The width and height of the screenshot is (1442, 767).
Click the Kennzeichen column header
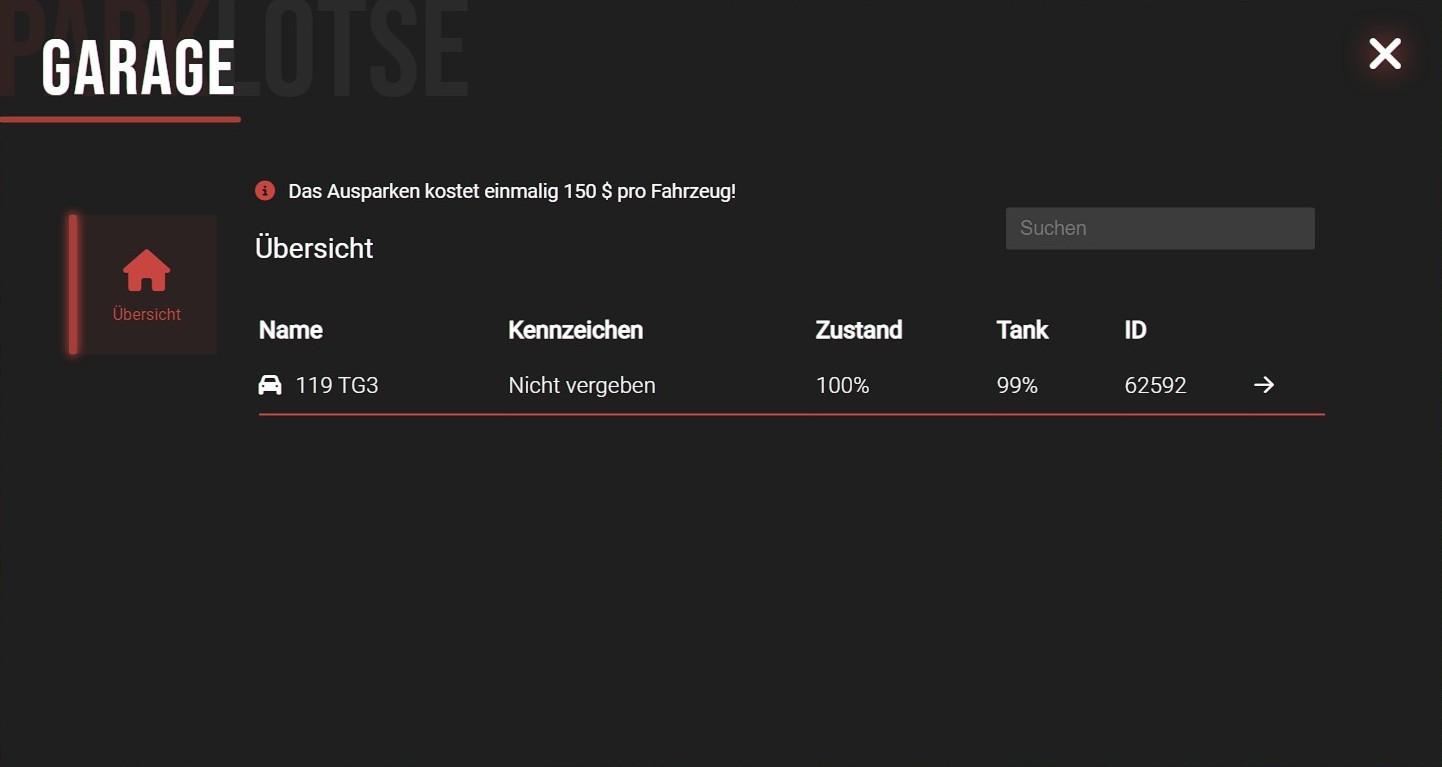(575, 330)
